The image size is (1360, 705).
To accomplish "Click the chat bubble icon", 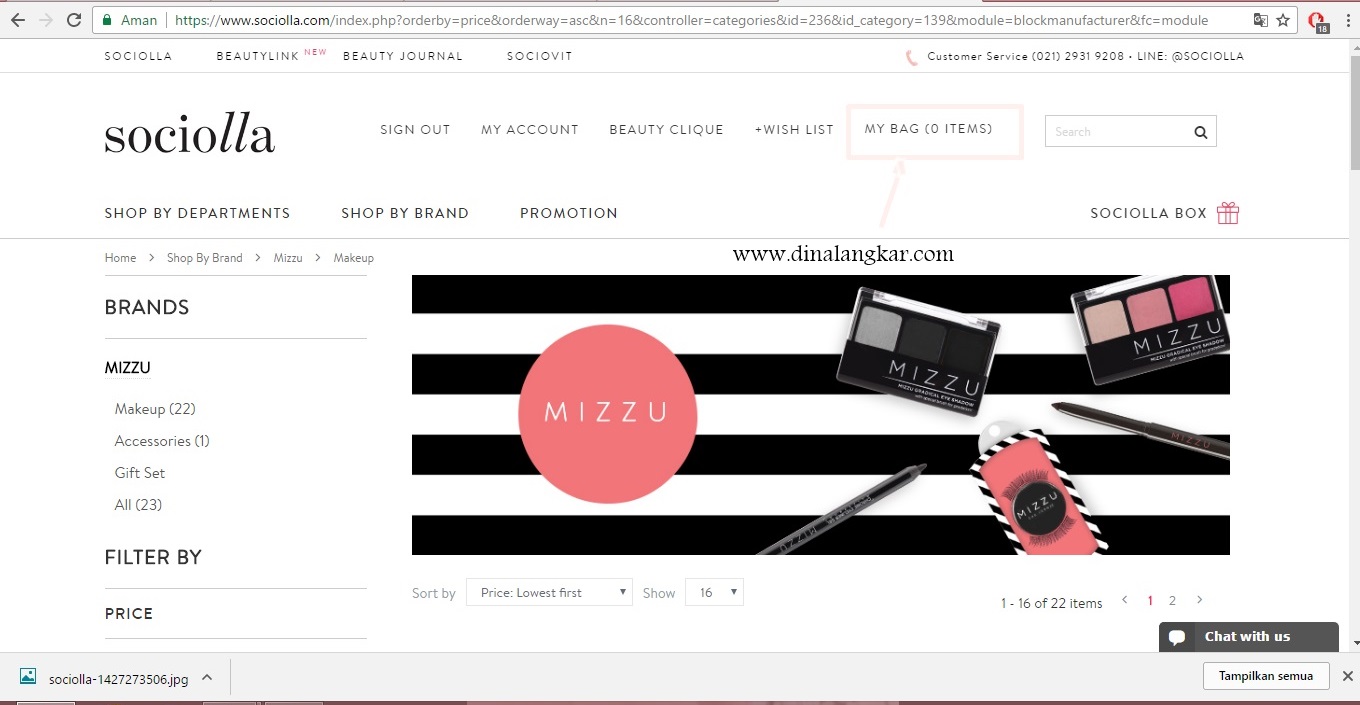I will [1178, 637].
